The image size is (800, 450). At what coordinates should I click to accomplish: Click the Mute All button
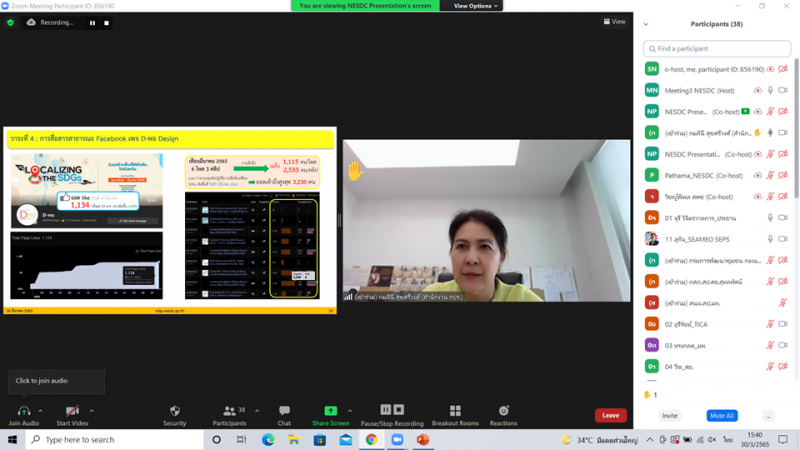[x=722, y=416]
